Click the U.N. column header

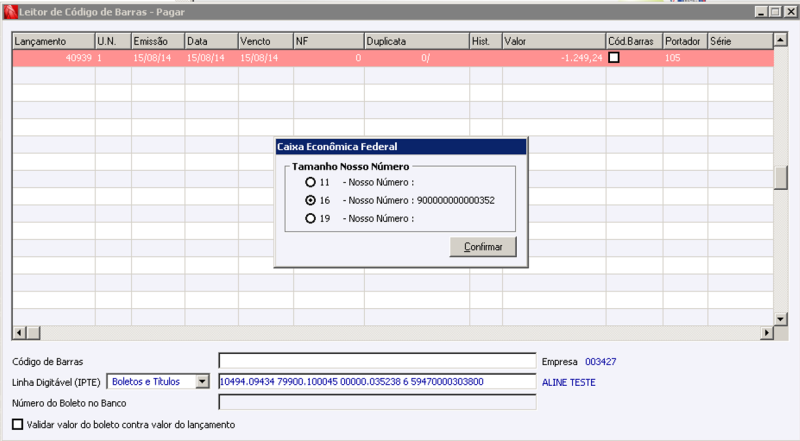coord(113,41)
